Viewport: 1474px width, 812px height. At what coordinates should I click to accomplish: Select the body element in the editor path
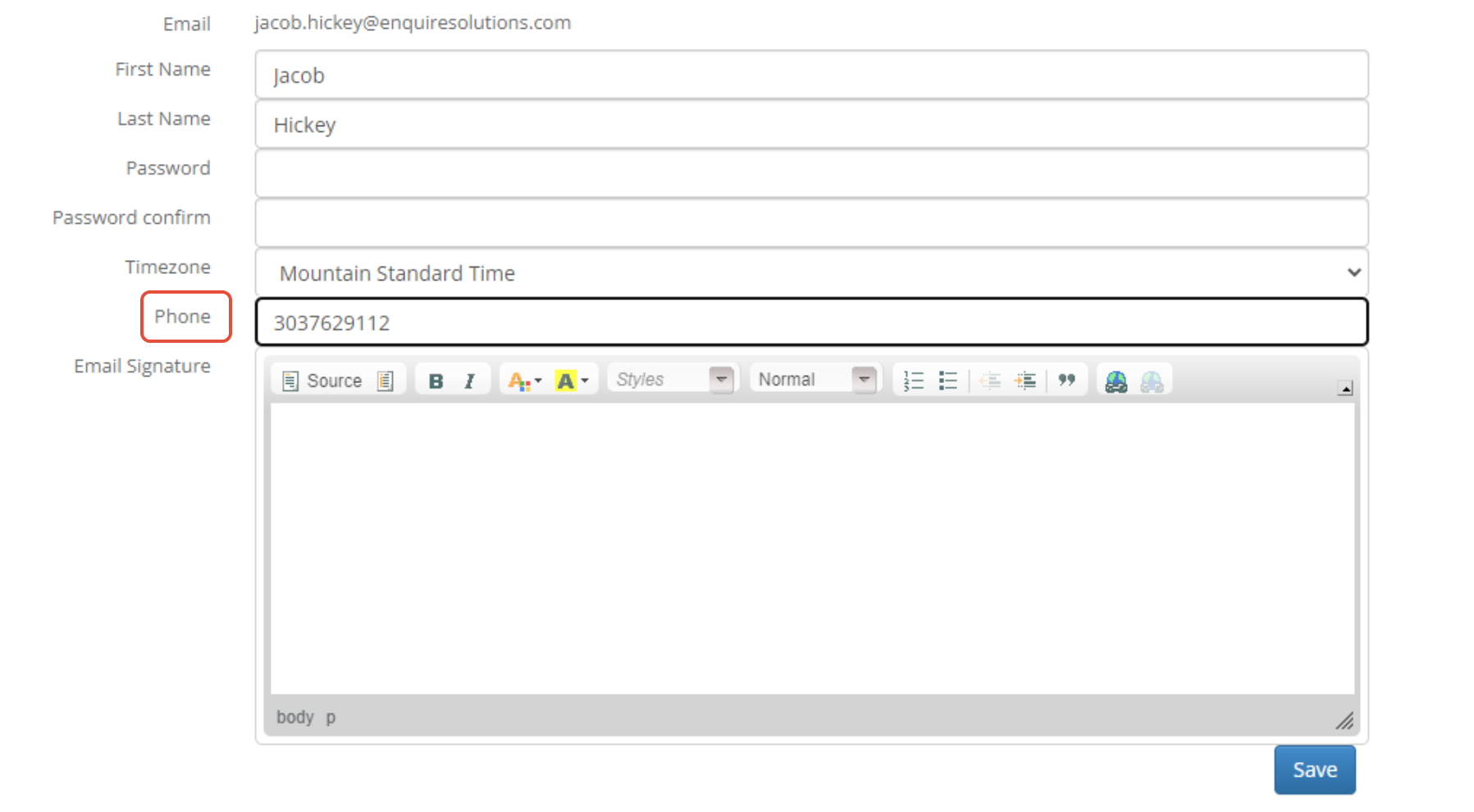[x=294, y=716]
